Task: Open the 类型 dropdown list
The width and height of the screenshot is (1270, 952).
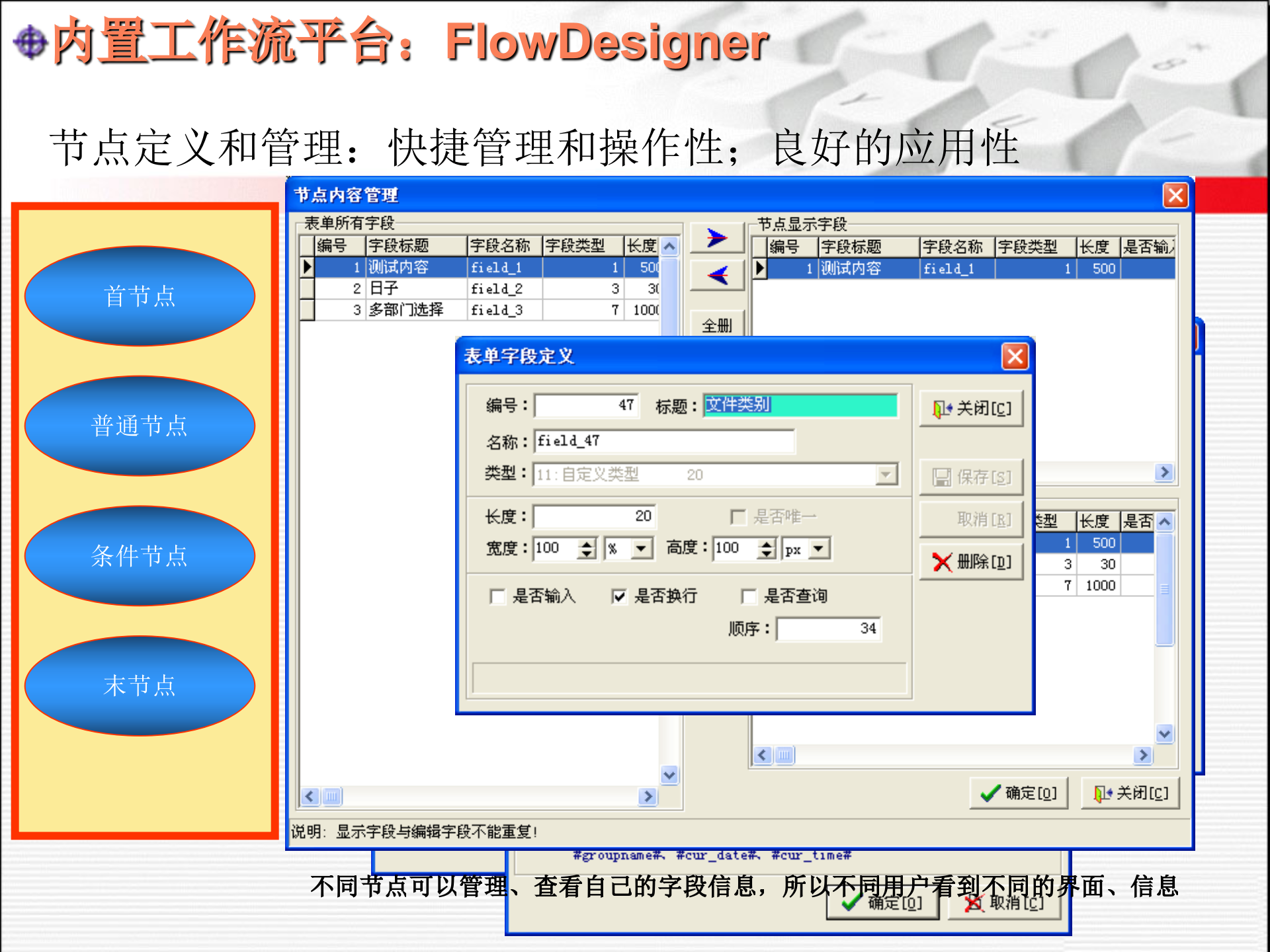Action: 886,474
